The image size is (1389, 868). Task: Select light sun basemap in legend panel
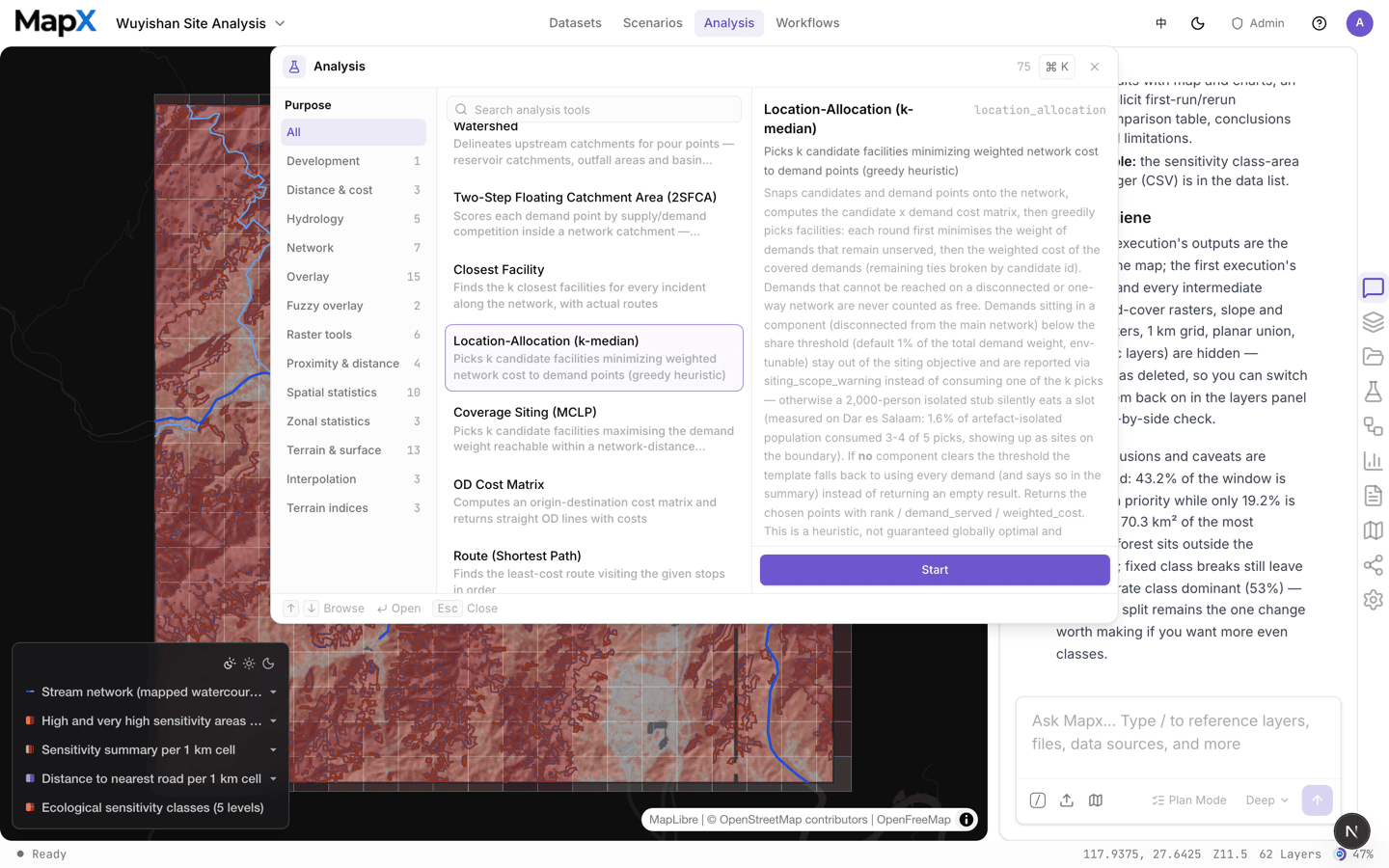249,664
